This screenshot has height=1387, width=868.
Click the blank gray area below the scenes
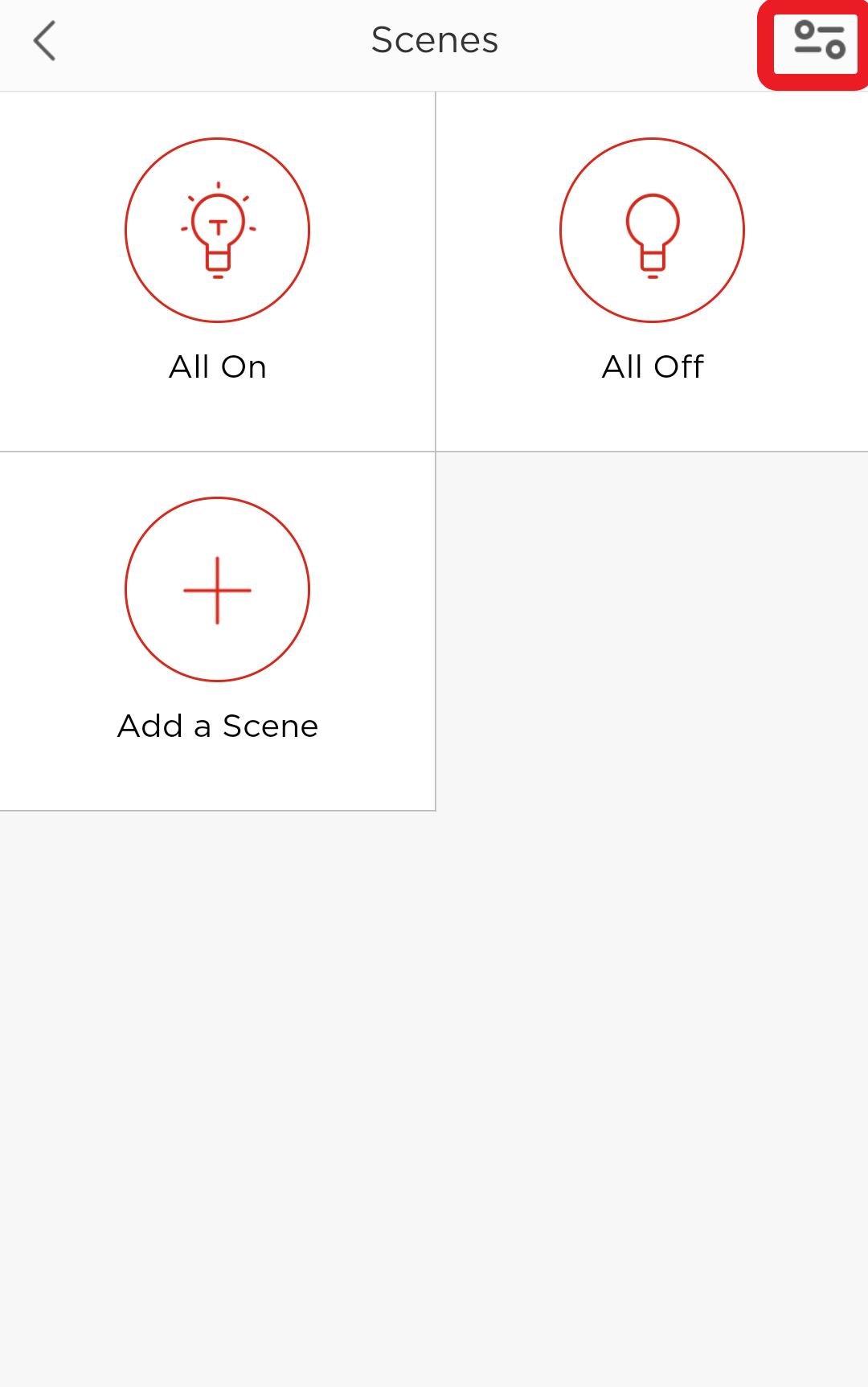(434, 1098)
